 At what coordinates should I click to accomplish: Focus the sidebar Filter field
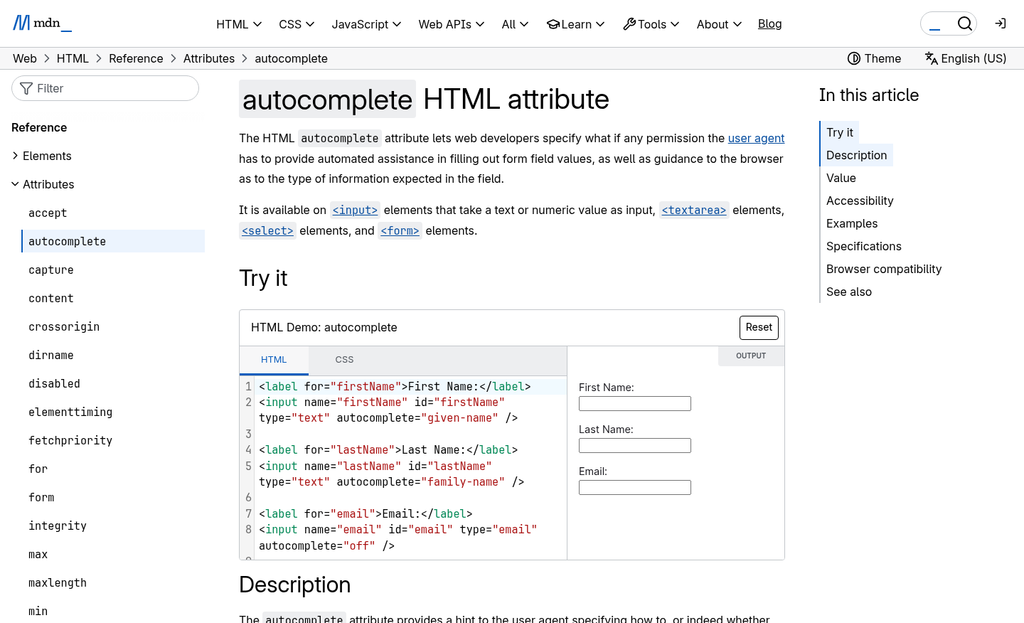[105, 88]
